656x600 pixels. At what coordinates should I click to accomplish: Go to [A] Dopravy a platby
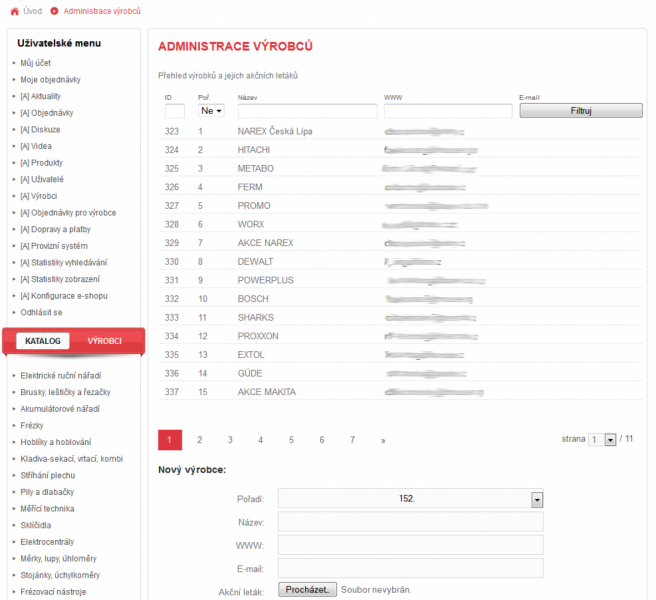(x=56, y=229)
